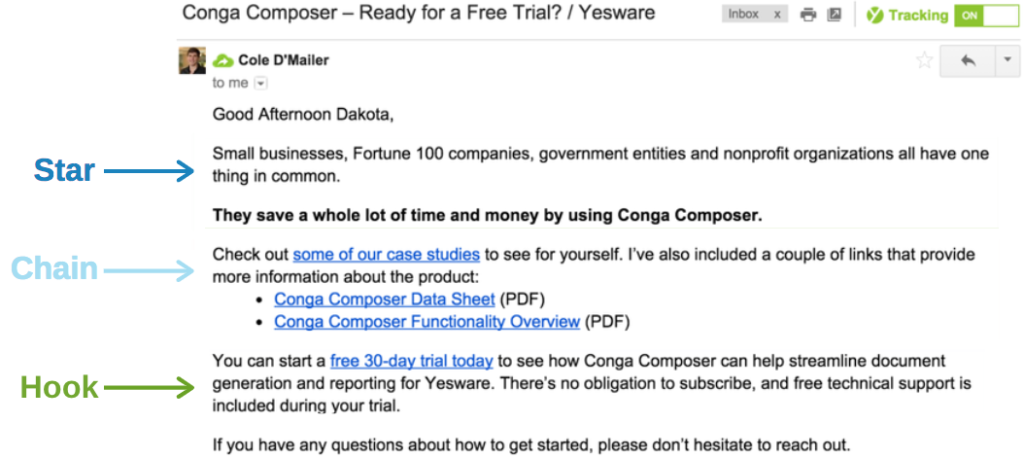Open Conga Composer Functionality Overview link
This screenshot has width=1024, height=459.
pyautogui.click(x=427, y=321)
